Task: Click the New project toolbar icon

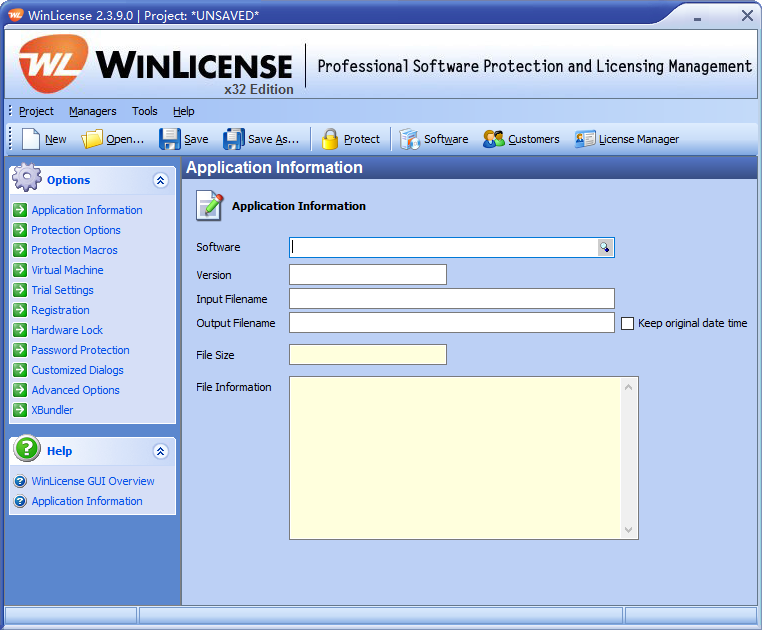Action: click(x=31, y=139)
